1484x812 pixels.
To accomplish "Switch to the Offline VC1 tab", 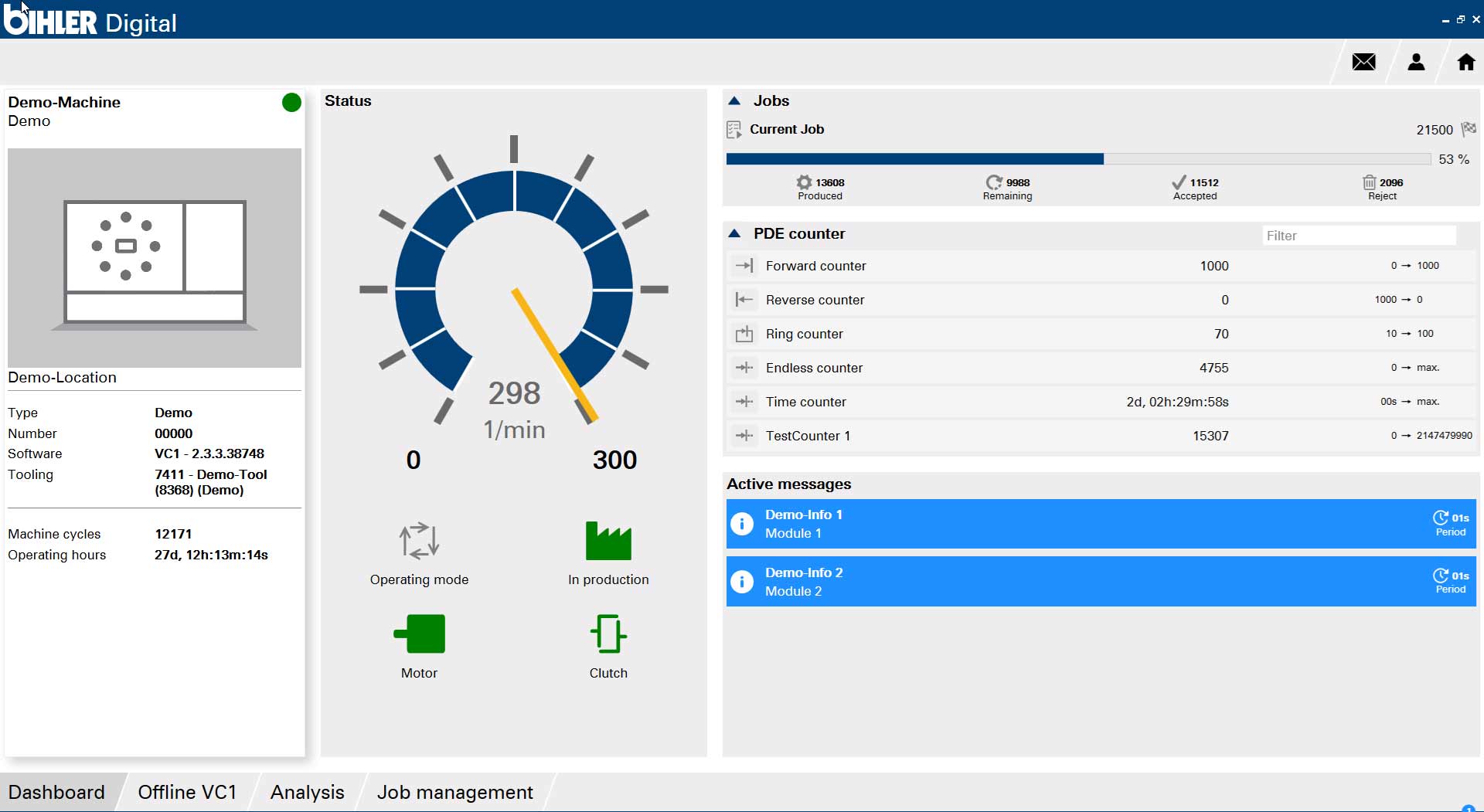I will tap(187, 792).
